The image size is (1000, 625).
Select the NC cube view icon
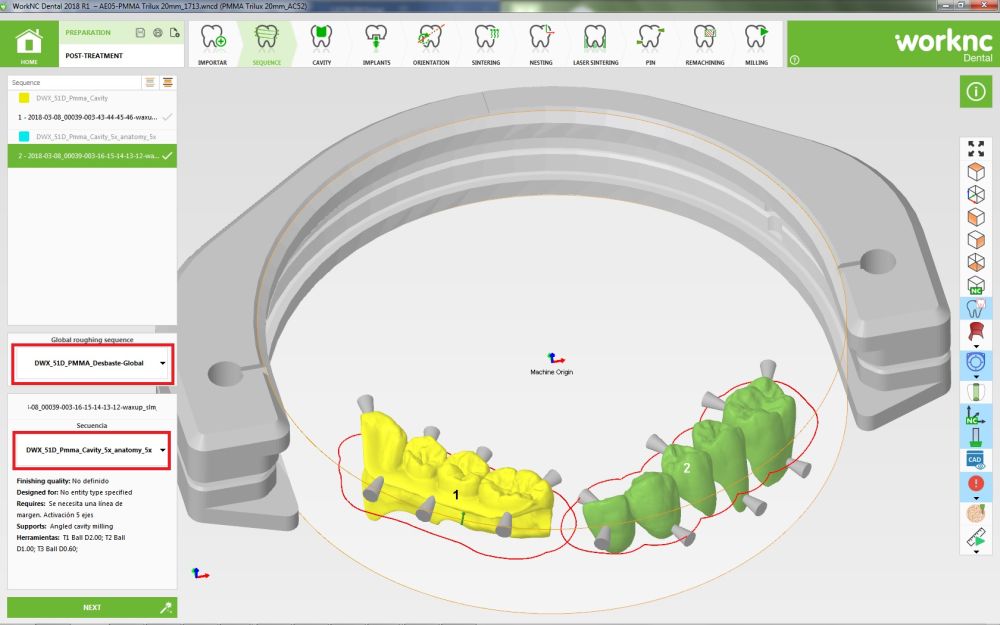(976, 285)
